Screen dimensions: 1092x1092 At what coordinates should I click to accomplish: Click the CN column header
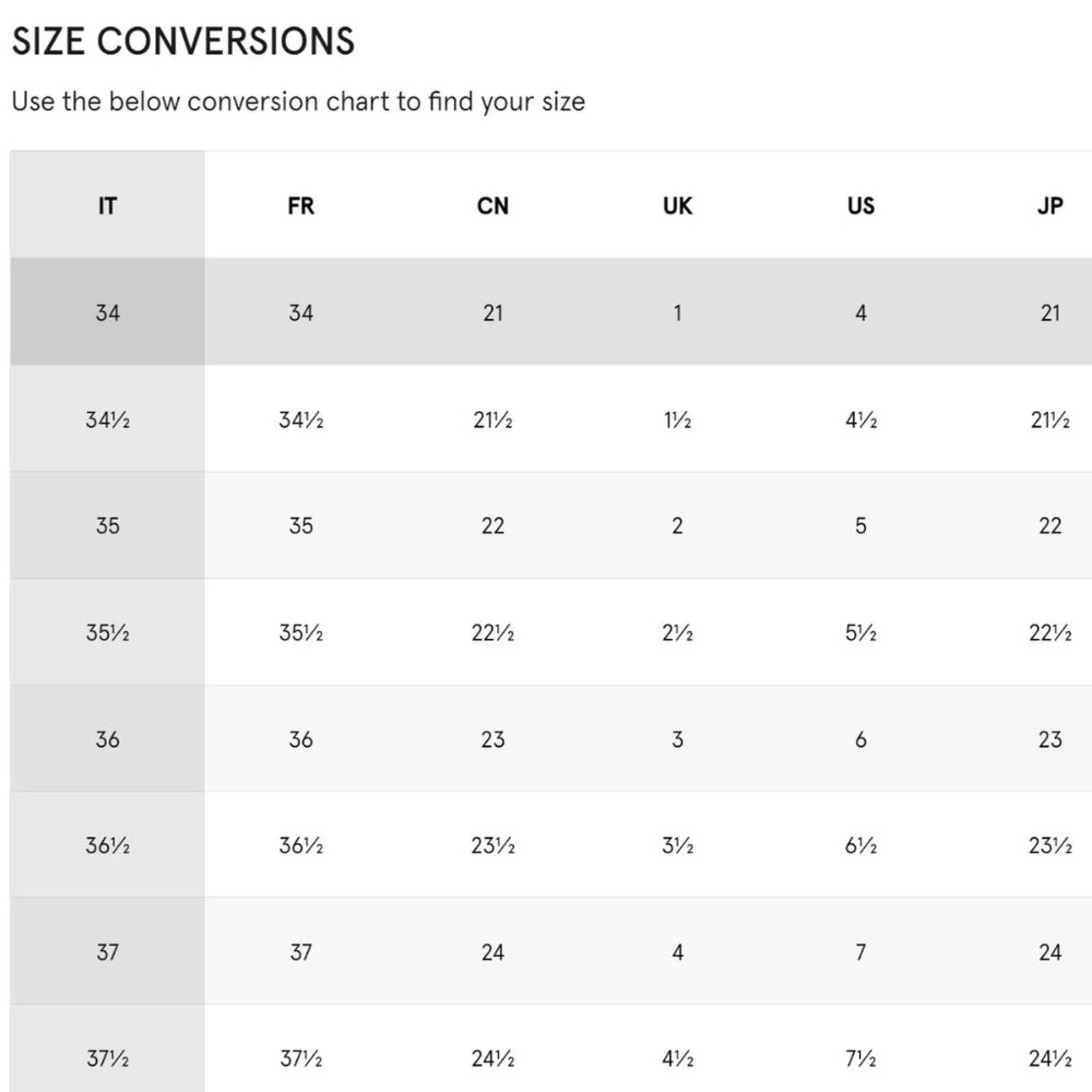[x=493, y=205]
